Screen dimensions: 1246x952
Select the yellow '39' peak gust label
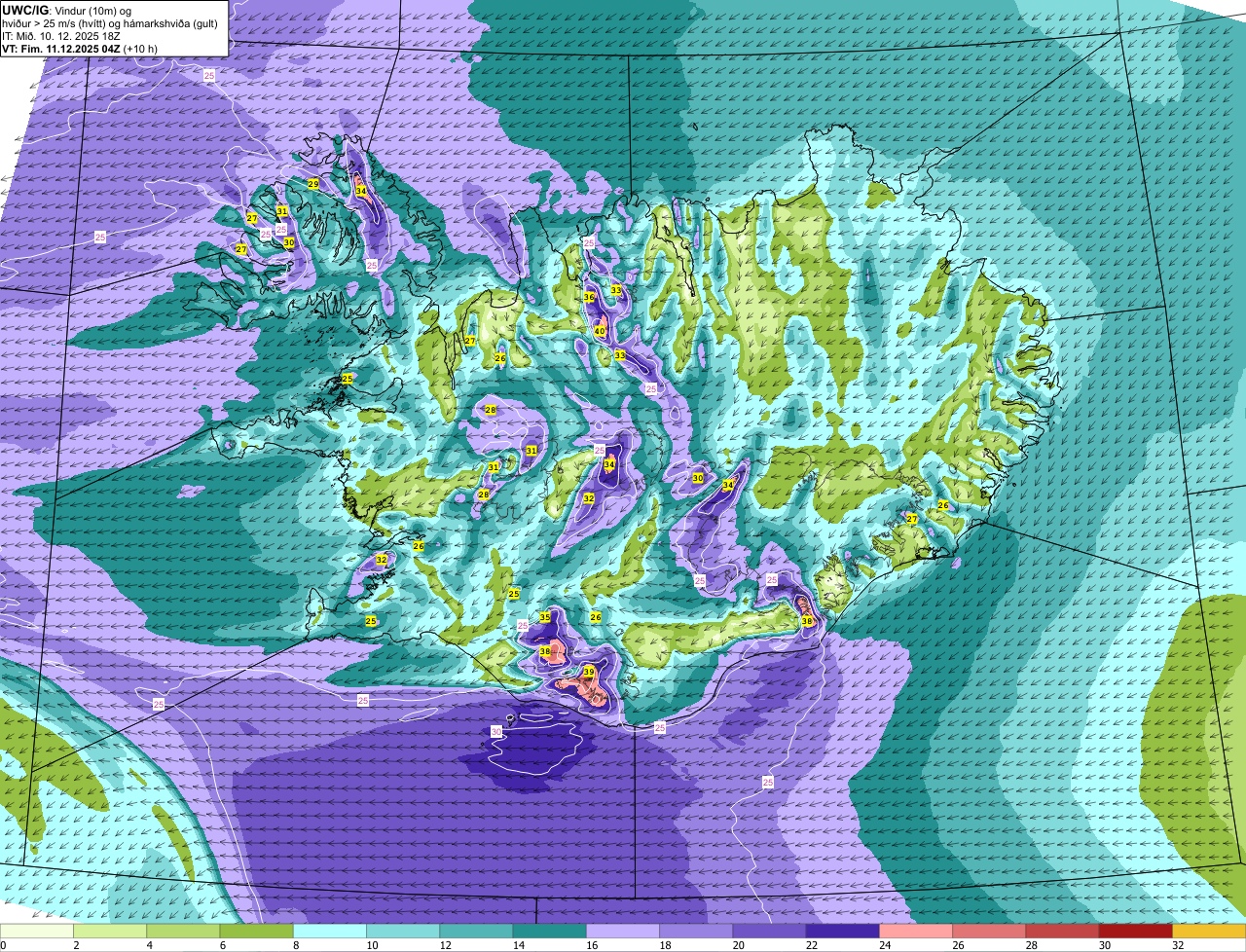click(x=589, y=672)
